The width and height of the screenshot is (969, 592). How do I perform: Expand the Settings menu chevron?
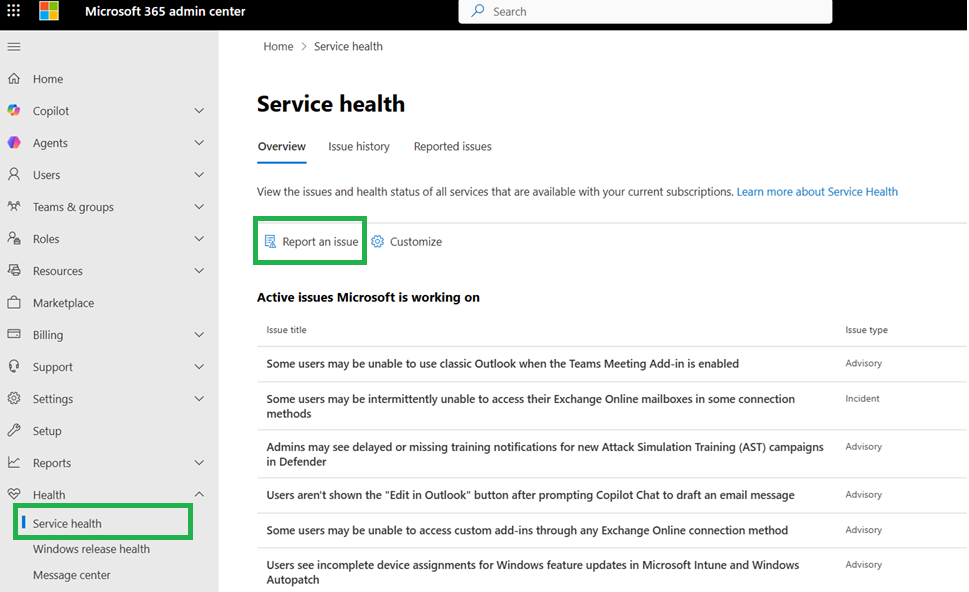coord(199,399)
